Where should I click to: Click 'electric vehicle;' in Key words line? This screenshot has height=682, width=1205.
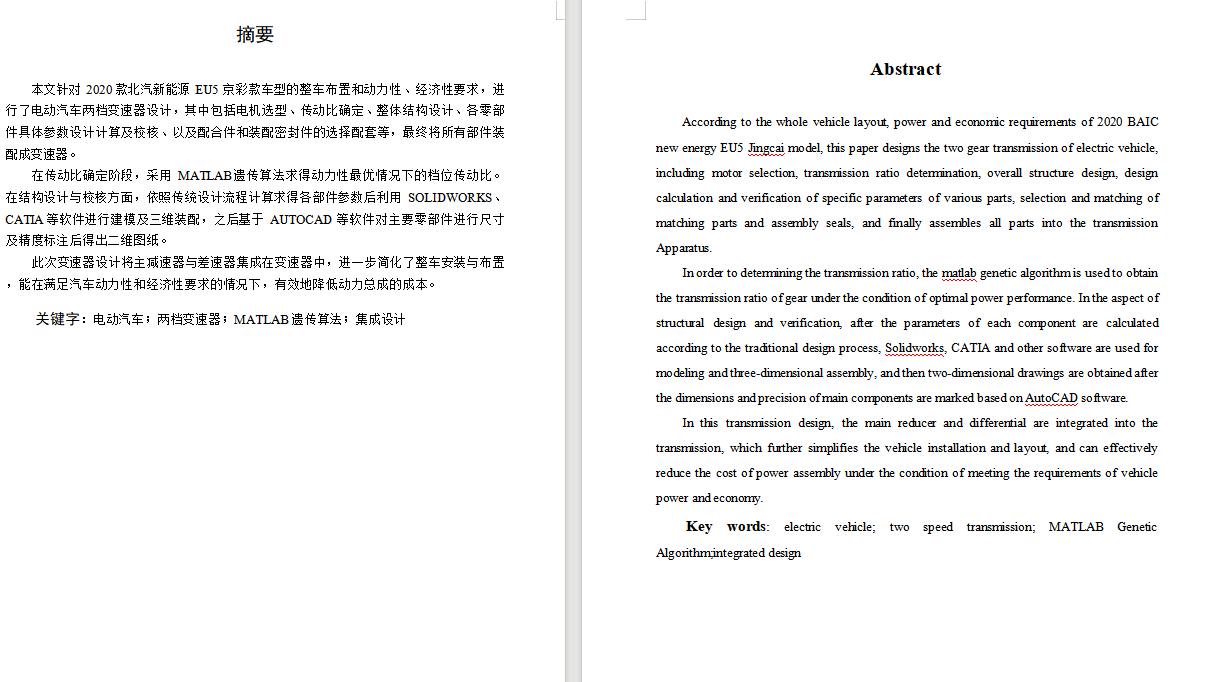tap(830, 527)
